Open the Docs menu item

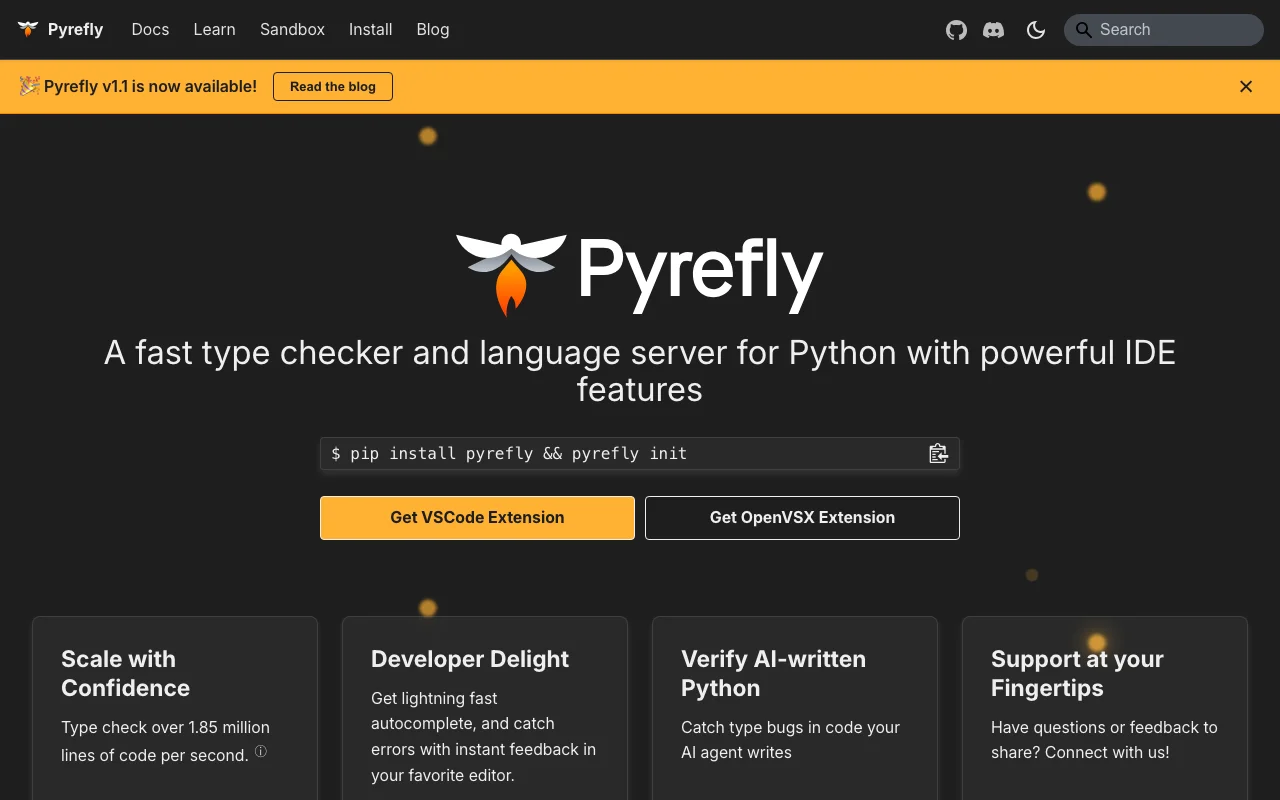click(150, 29)
